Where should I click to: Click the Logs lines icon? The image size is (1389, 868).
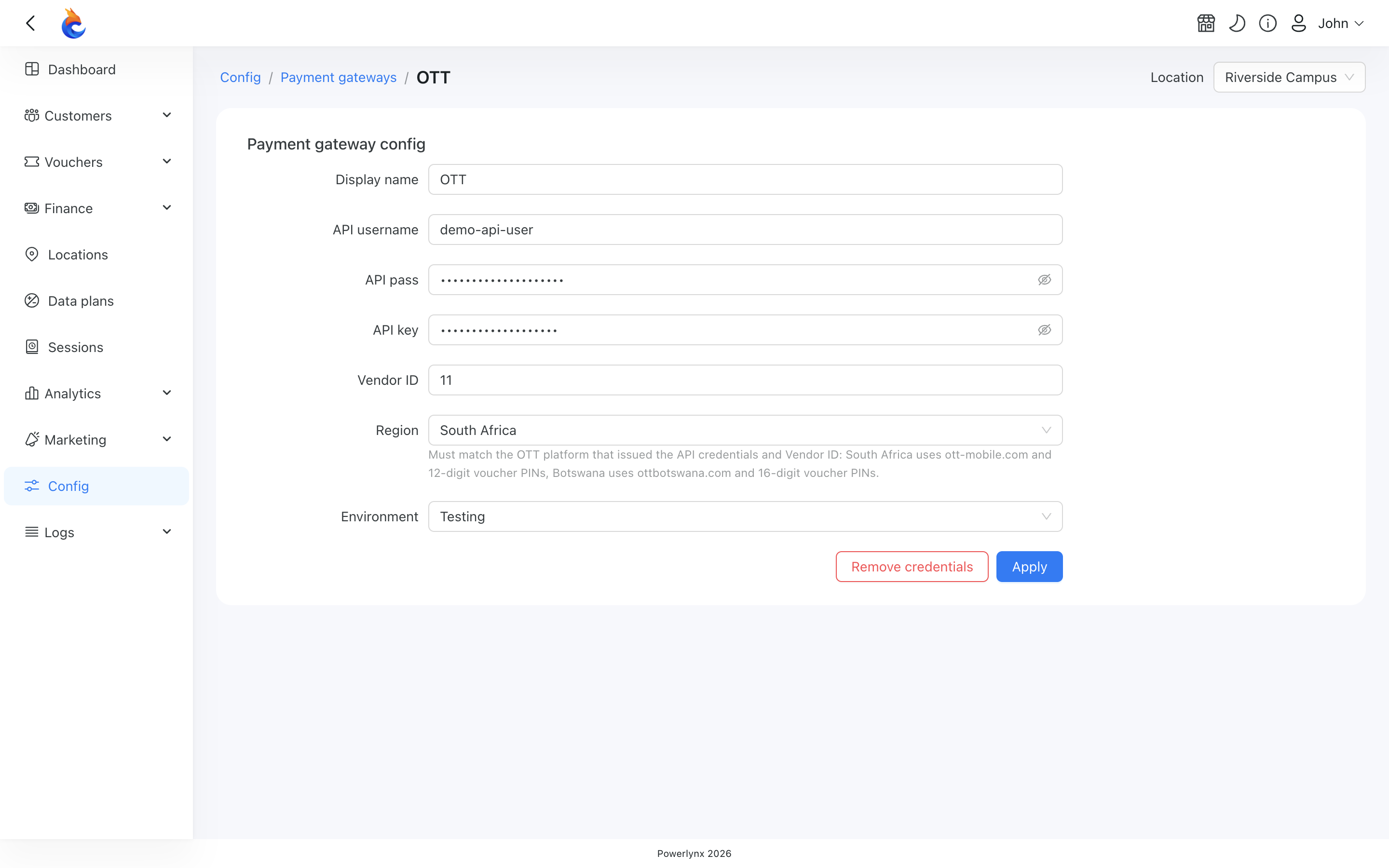click(32, 532)
